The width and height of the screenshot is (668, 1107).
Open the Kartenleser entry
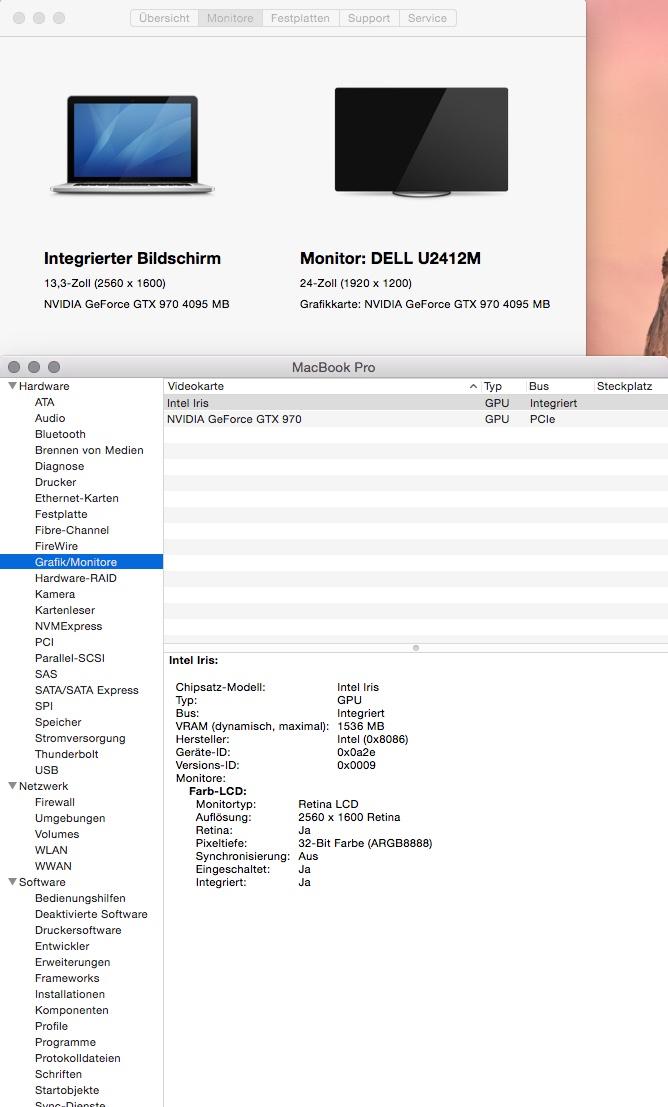pos(65,610)
